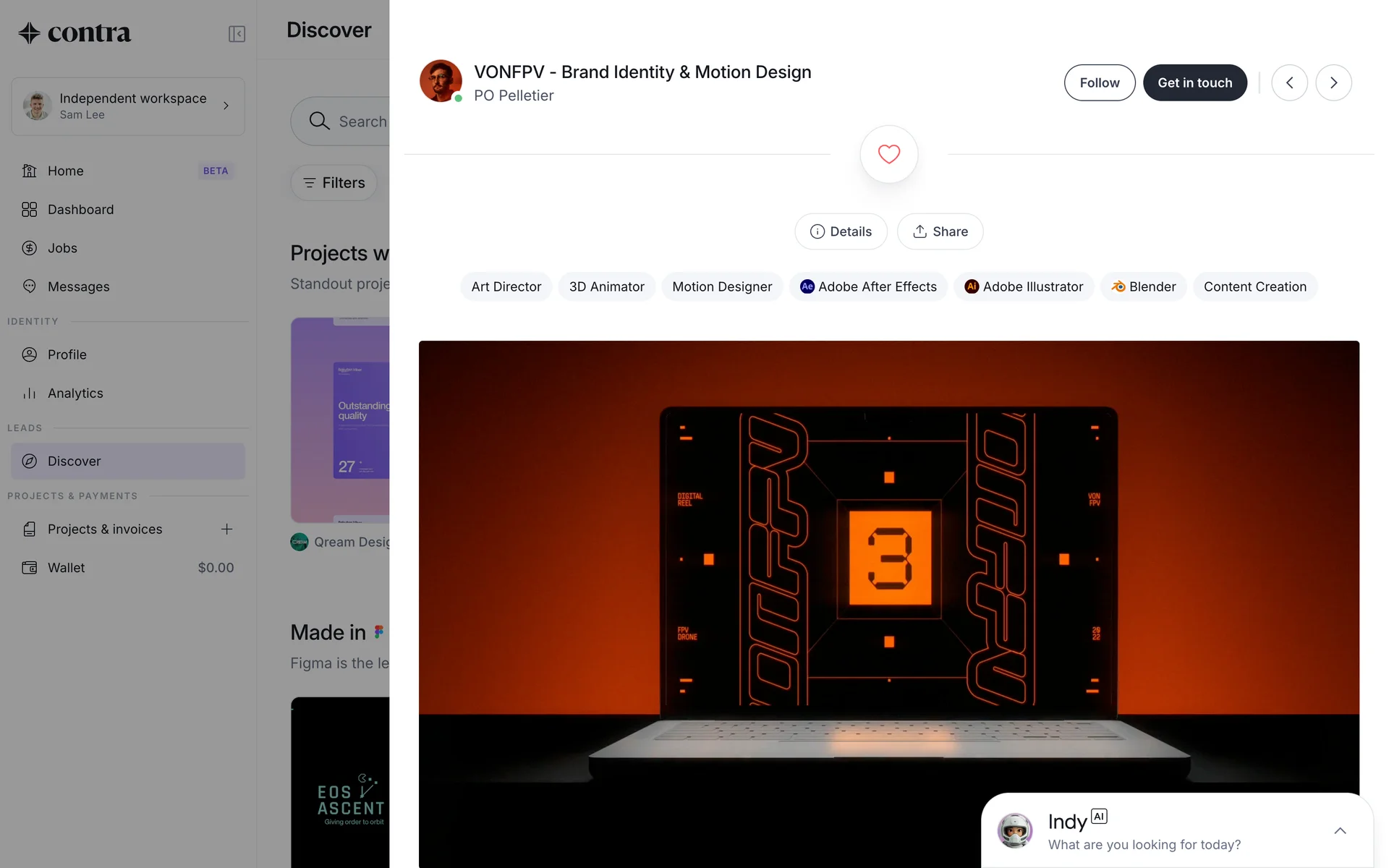The width and height of the screenshot is (1389, 868).
Task: Open Messages in sidebar
Action: pos(78,286)
